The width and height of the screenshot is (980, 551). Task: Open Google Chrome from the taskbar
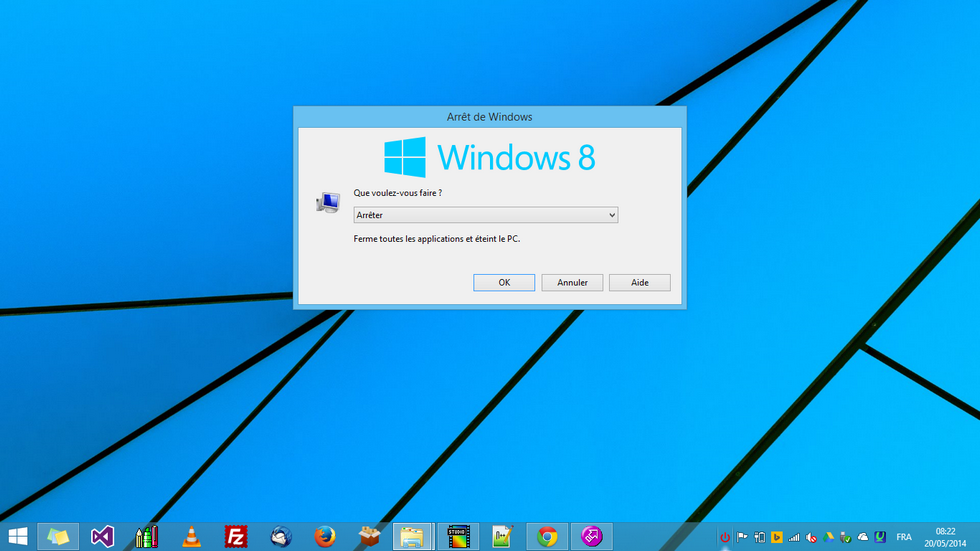coord(547,537)
